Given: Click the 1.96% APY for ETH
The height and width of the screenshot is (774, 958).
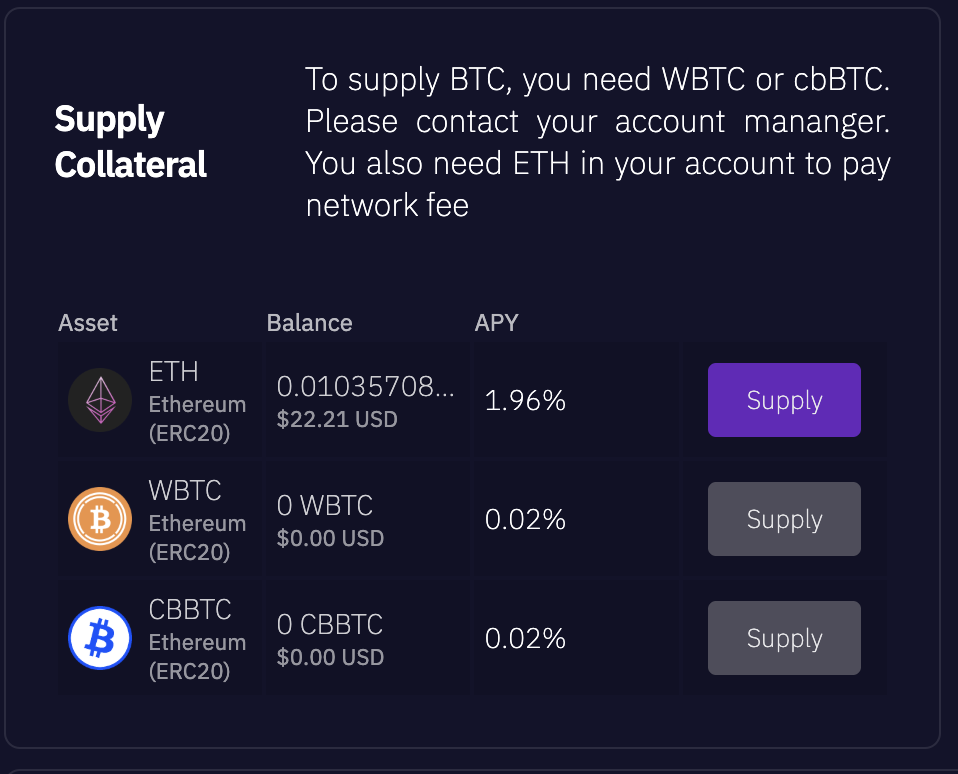Looking at the screenshot, I should [x=525, y=401].
